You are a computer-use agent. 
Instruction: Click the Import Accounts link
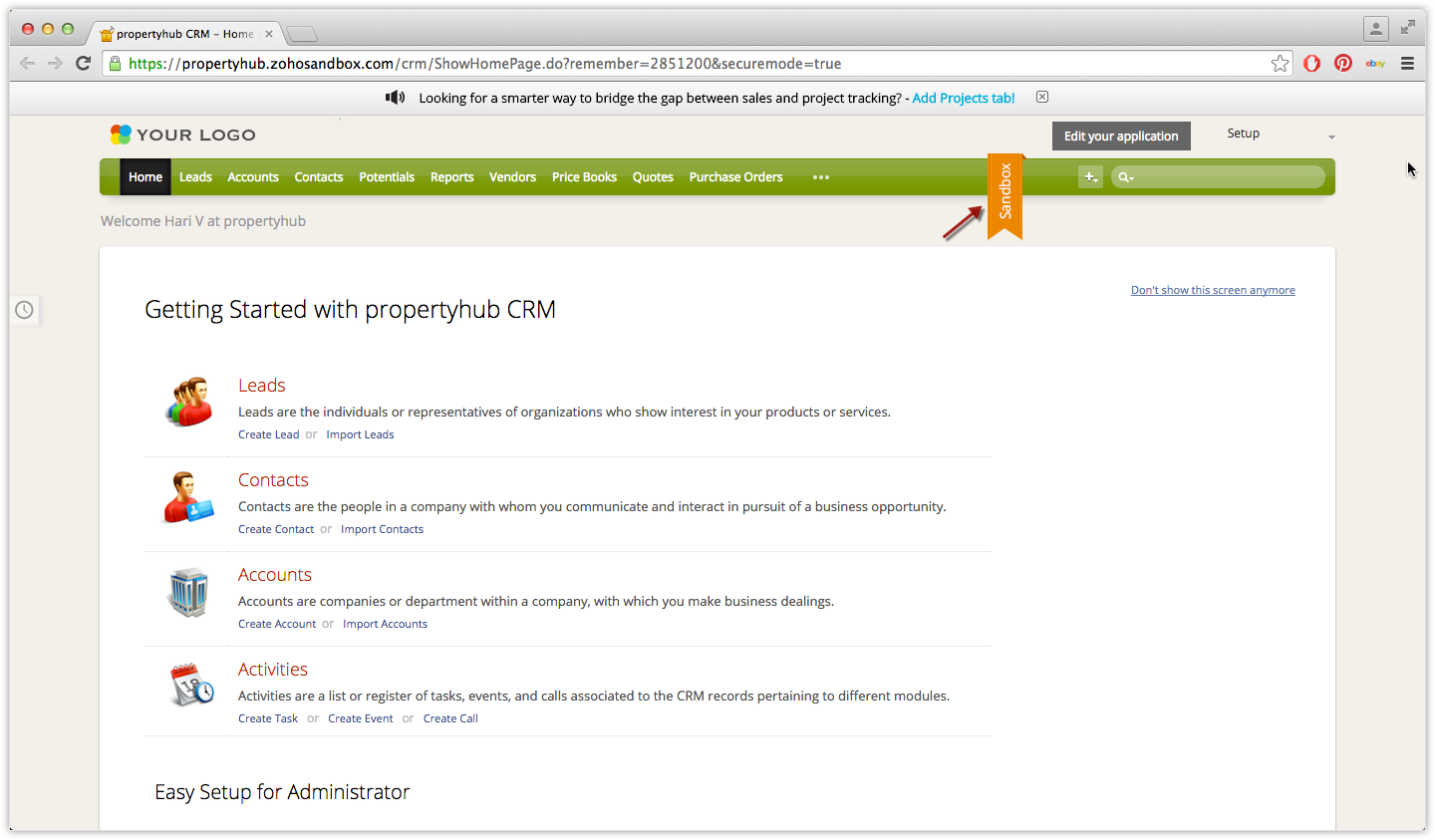[x=385, y=624]
